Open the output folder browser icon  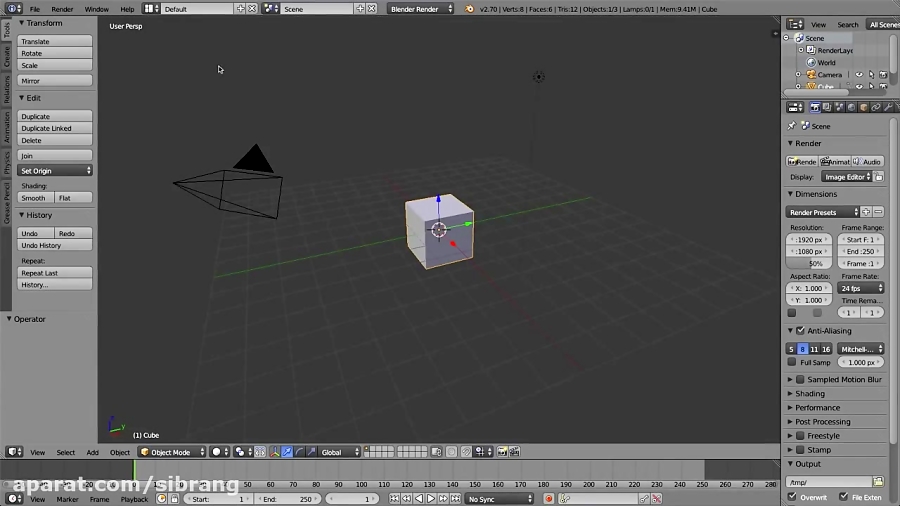tap(878, 482)
